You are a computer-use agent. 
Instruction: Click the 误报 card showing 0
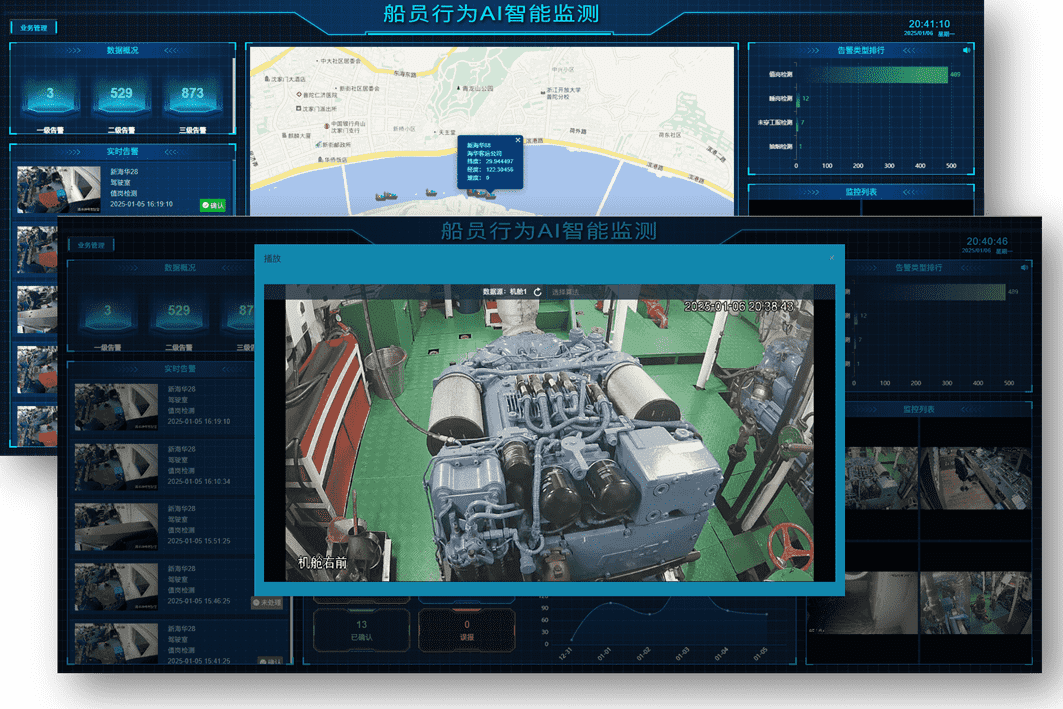click(x=466, y=629)
